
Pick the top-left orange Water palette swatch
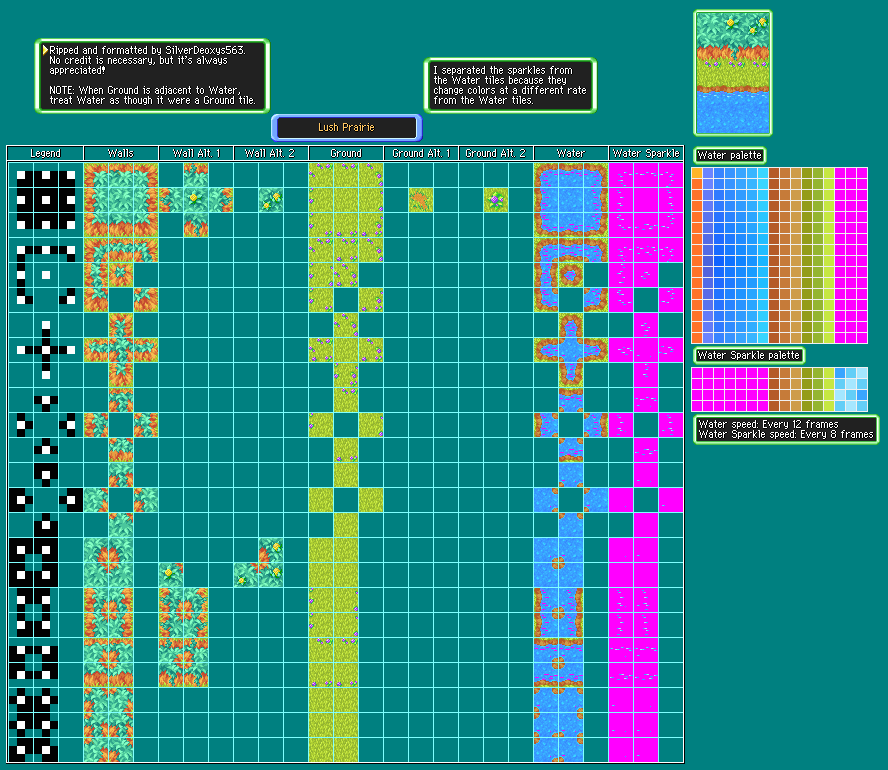coord(697,173)
